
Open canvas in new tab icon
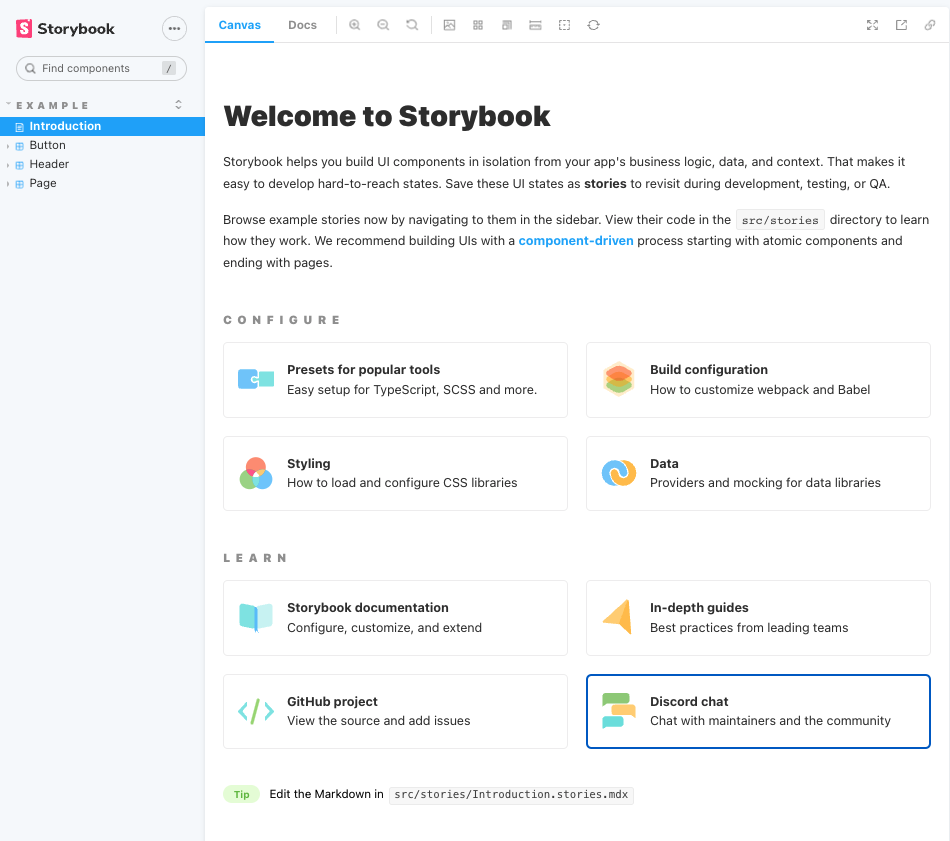[x=902, y=25]
